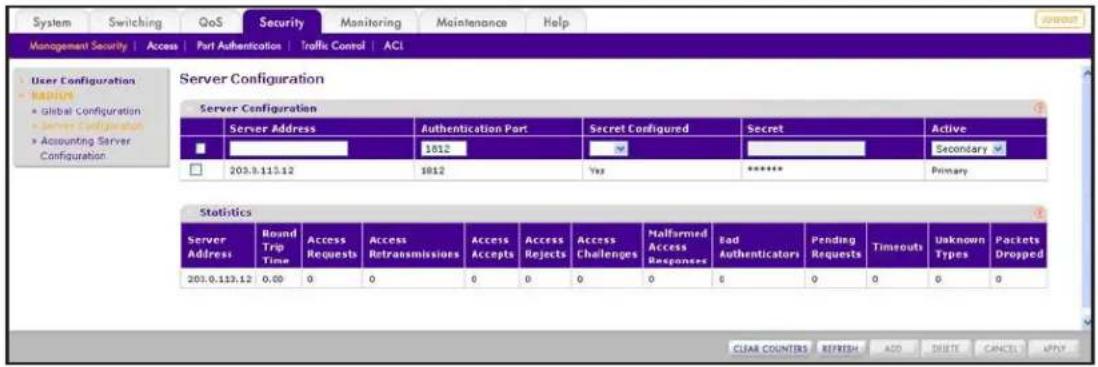Image resolution: width=1098 pixels, height=367 pixels.
Task: Click the Server Address input field
Action: (288, 148)
